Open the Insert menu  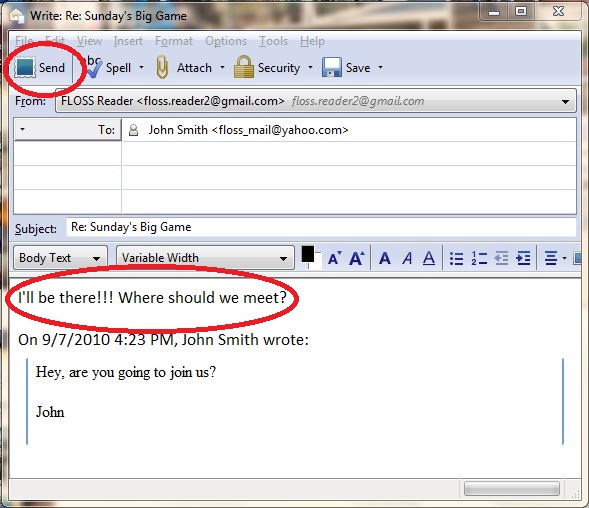tap(128, 41)
